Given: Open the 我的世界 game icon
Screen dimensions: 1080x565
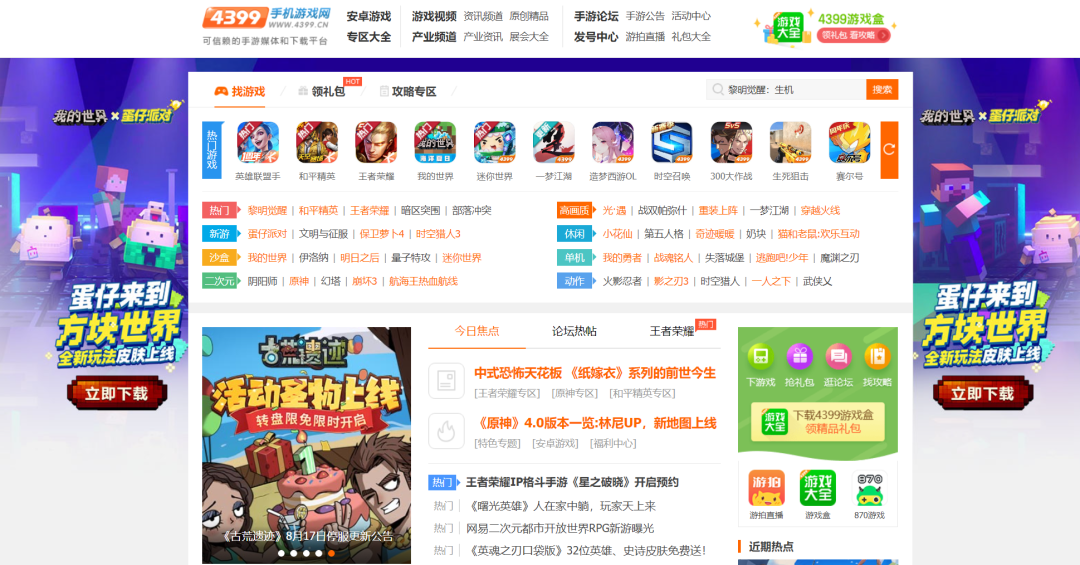Looking at the screenshot, I should click(x=435, y=143).
